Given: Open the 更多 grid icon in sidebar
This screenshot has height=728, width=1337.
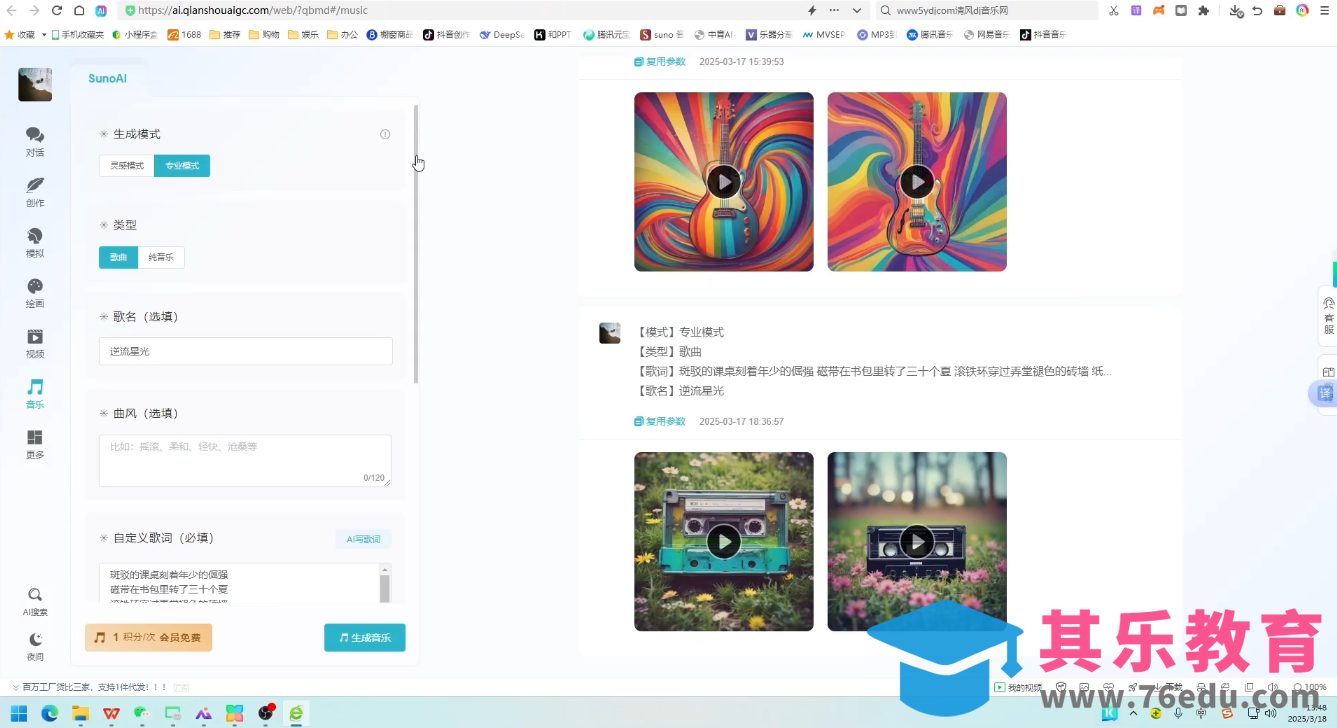Looking at the screenshot, I should coord(35,443).
